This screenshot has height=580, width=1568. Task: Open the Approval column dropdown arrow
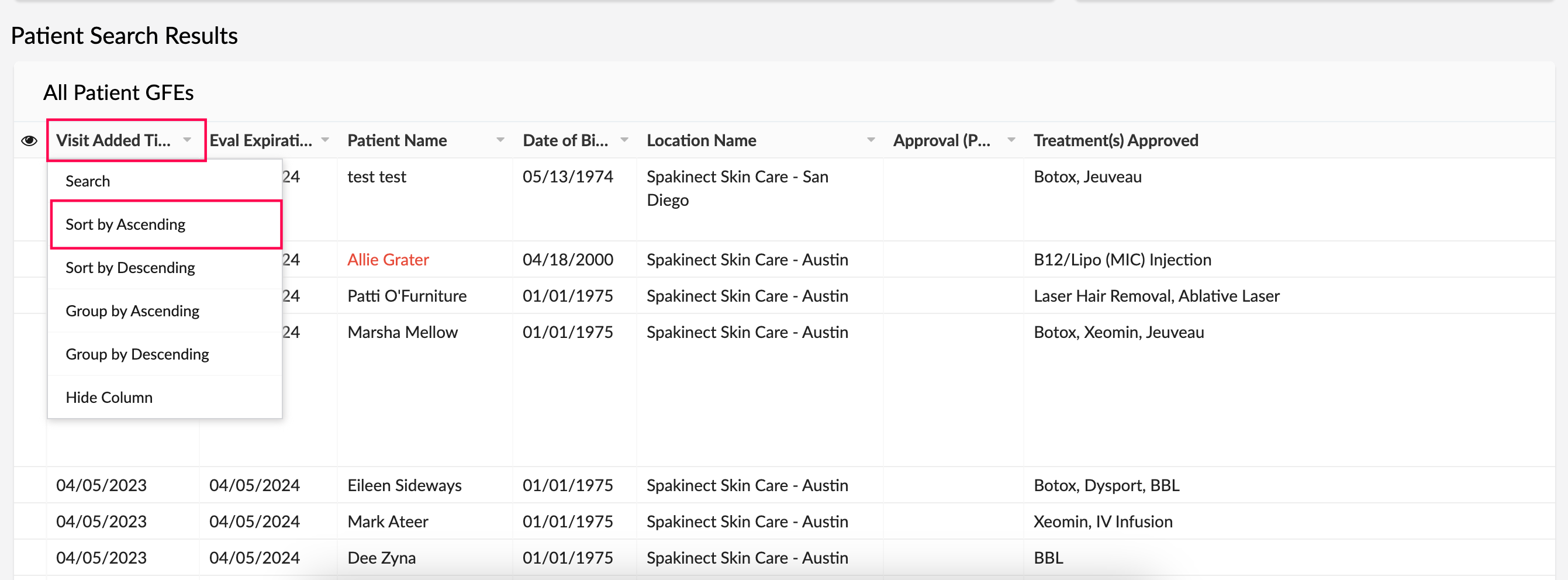click(x=1011, y=140)
